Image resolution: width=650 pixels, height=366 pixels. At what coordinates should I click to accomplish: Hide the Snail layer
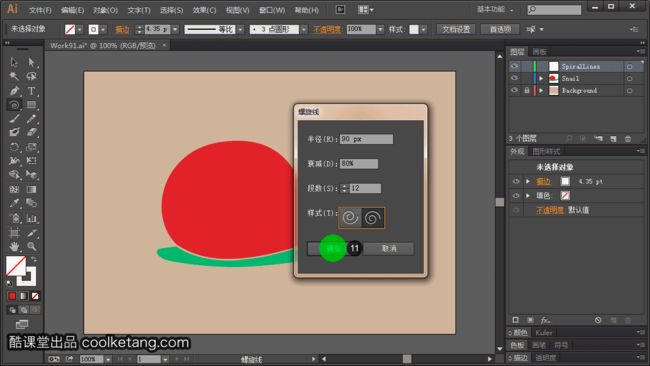[514, 78]
